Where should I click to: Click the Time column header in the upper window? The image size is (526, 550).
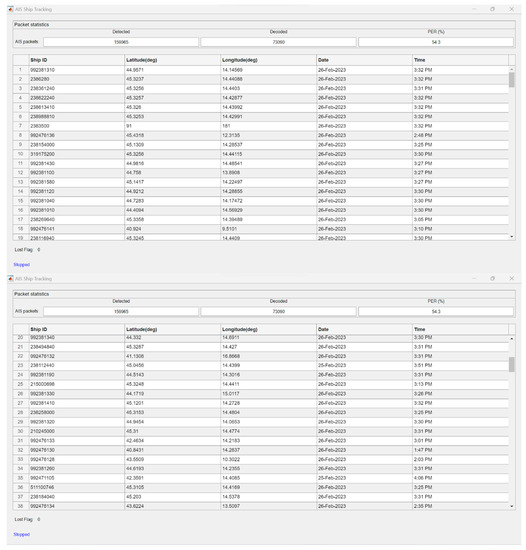pos(460,60)
